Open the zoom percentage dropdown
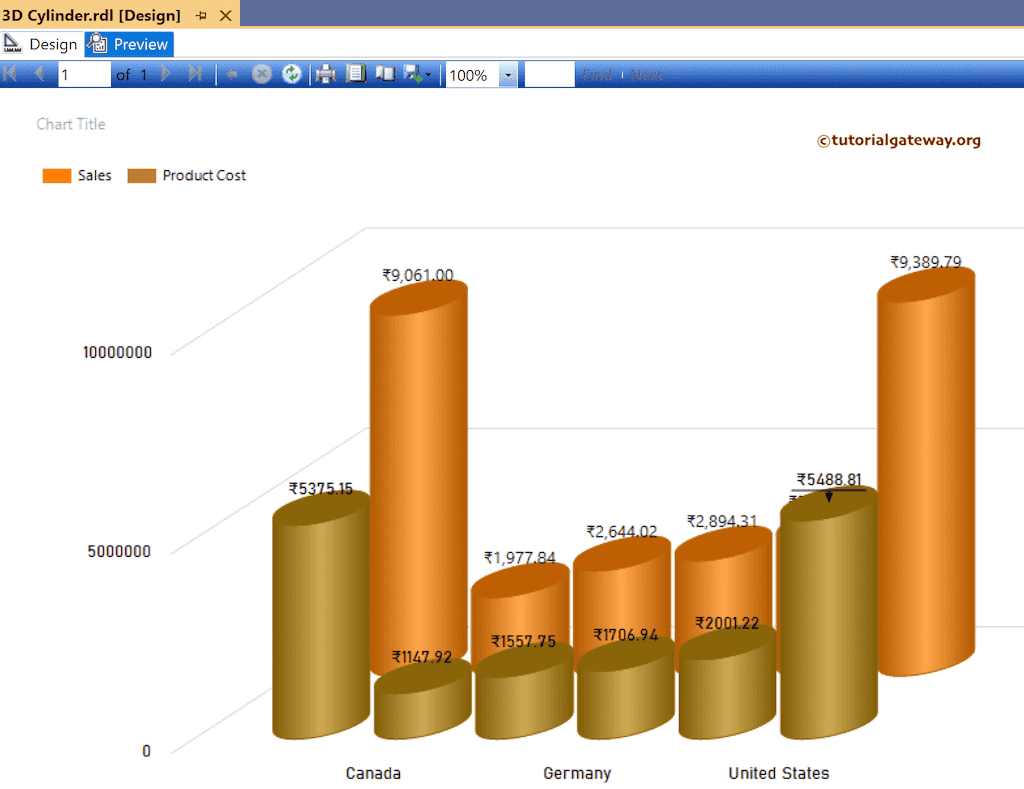 click(x=507, y=74)
